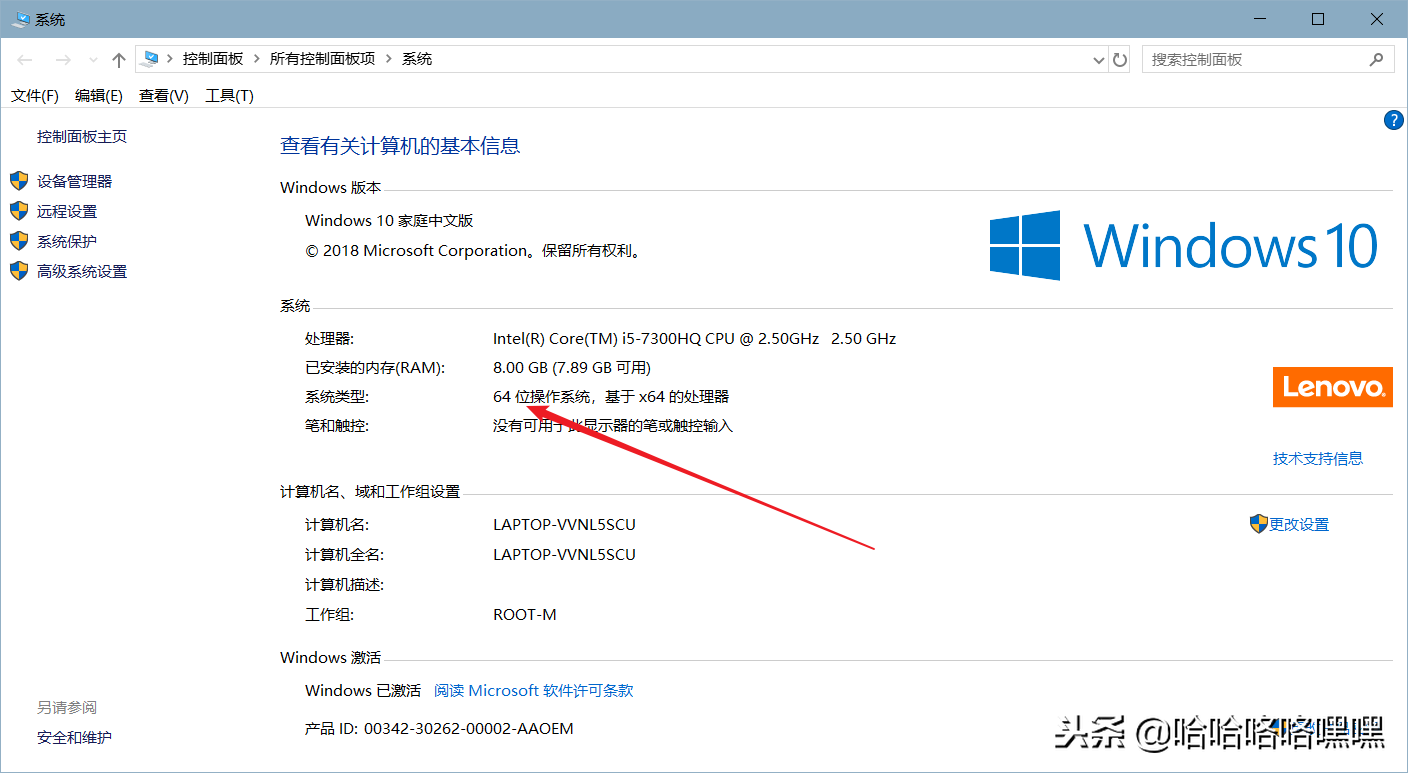The width and height of the screenshot is (1408, 773).
Task: Expand the chevron after 所有控制面板项 breadcrumb
Action: point(389,59)
